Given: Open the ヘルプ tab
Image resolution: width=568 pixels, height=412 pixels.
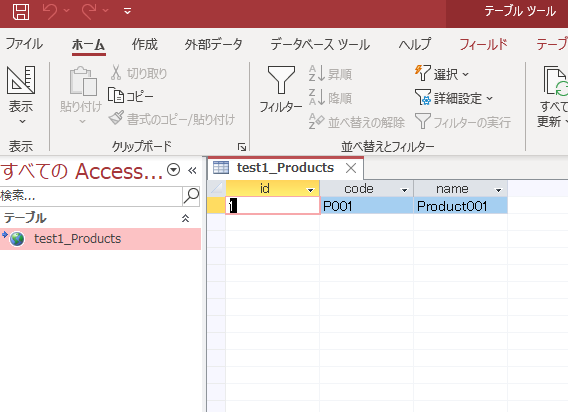Looking at the screenshot, I should (415, 44).
